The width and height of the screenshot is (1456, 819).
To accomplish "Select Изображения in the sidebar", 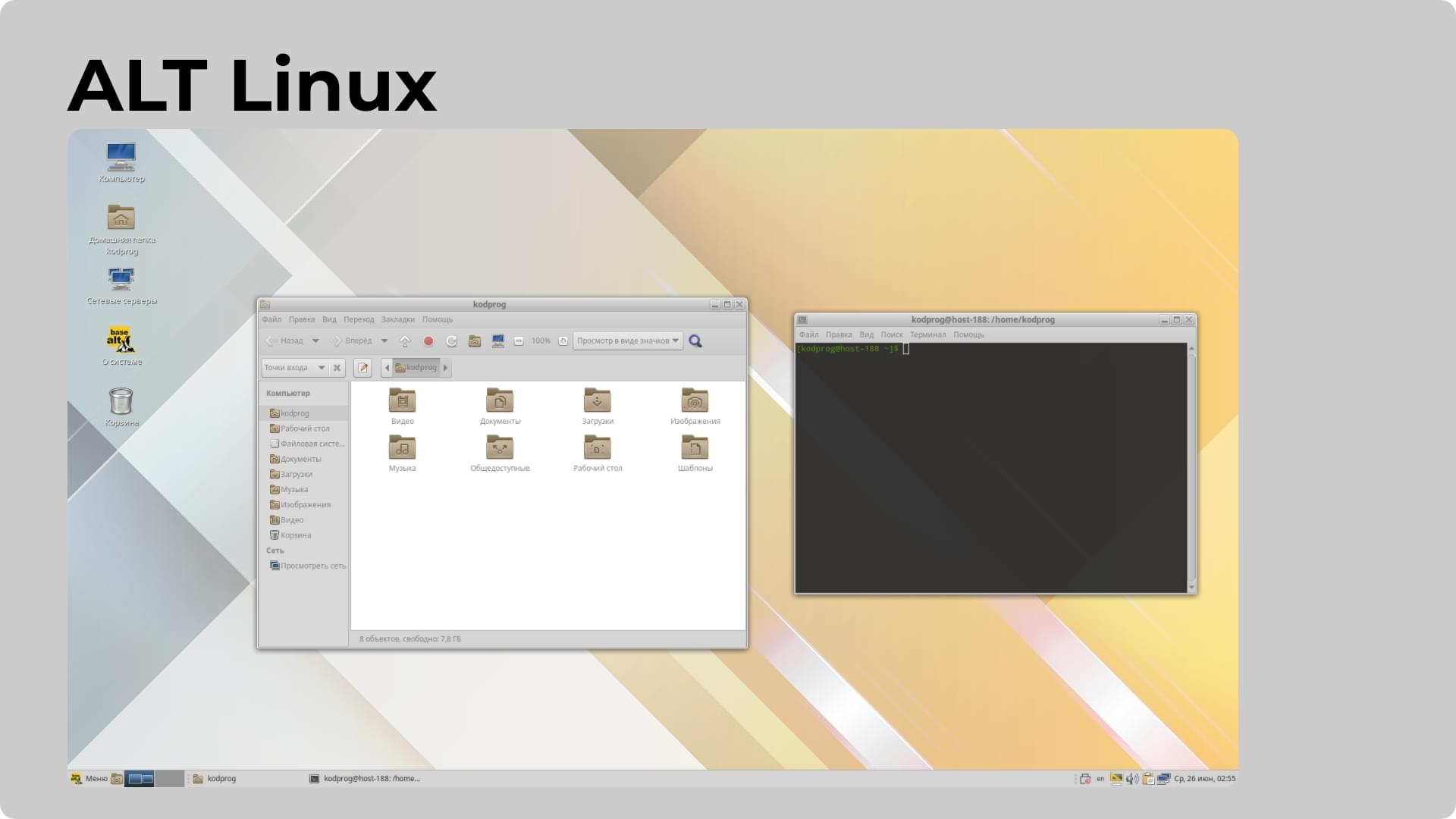I will pos(303,504).
